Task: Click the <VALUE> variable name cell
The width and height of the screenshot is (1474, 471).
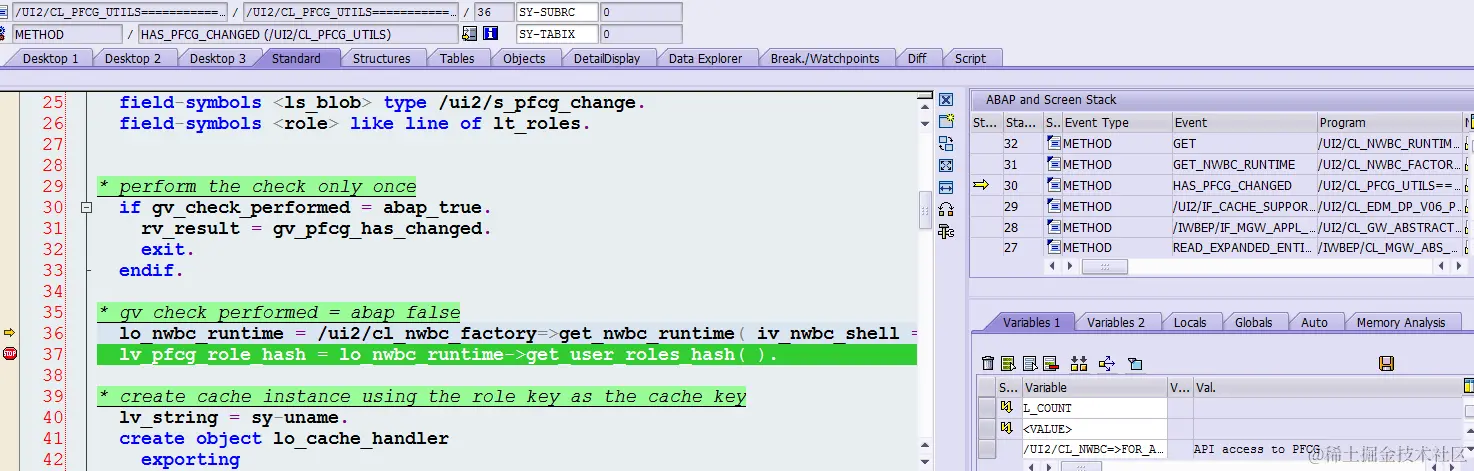Action: 1094,429
